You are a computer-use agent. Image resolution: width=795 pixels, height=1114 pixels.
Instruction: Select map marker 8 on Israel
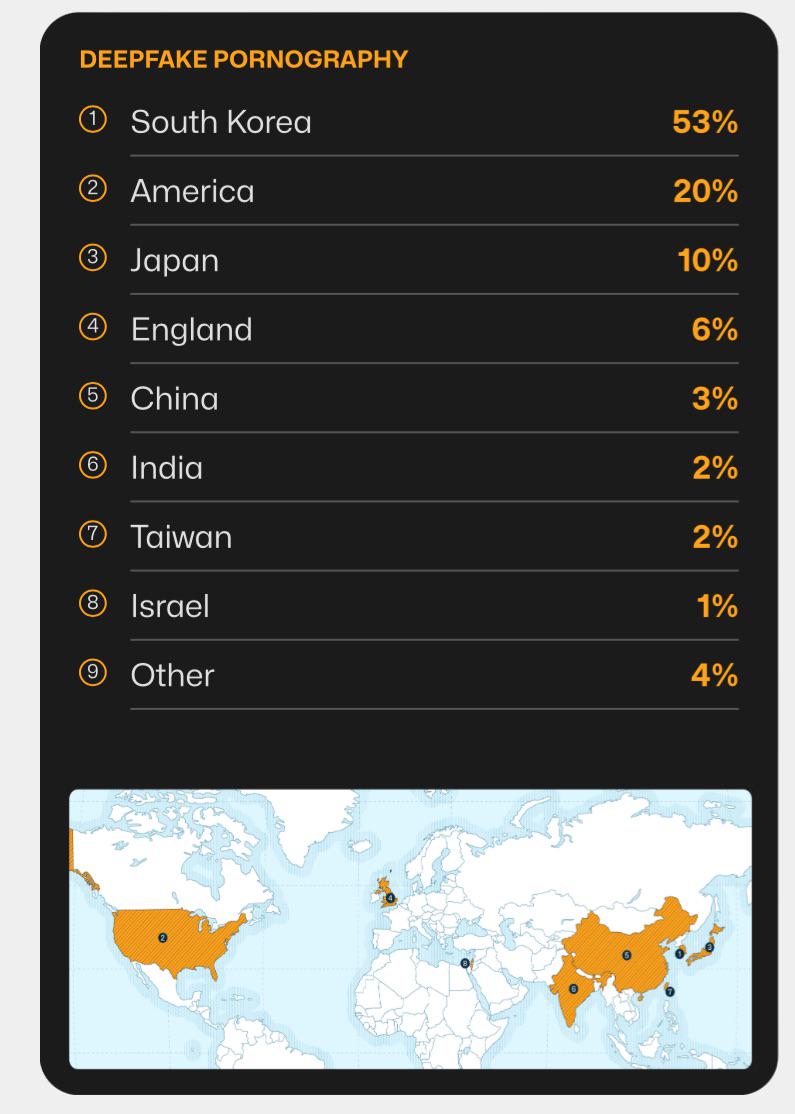(465, 963)
